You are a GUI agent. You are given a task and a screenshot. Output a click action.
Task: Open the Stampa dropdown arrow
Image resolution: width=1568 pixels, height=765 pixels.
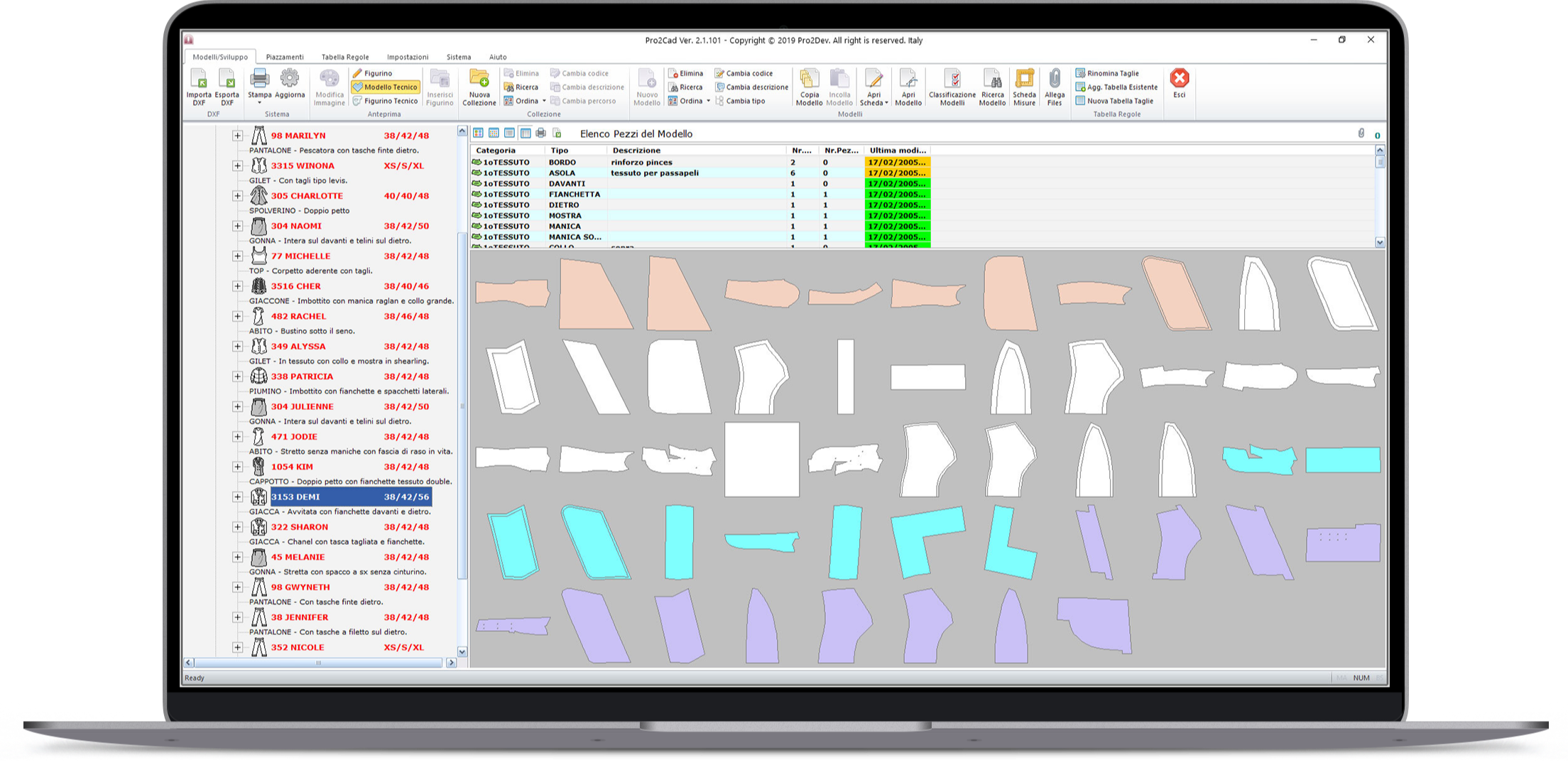click(259, 104)
